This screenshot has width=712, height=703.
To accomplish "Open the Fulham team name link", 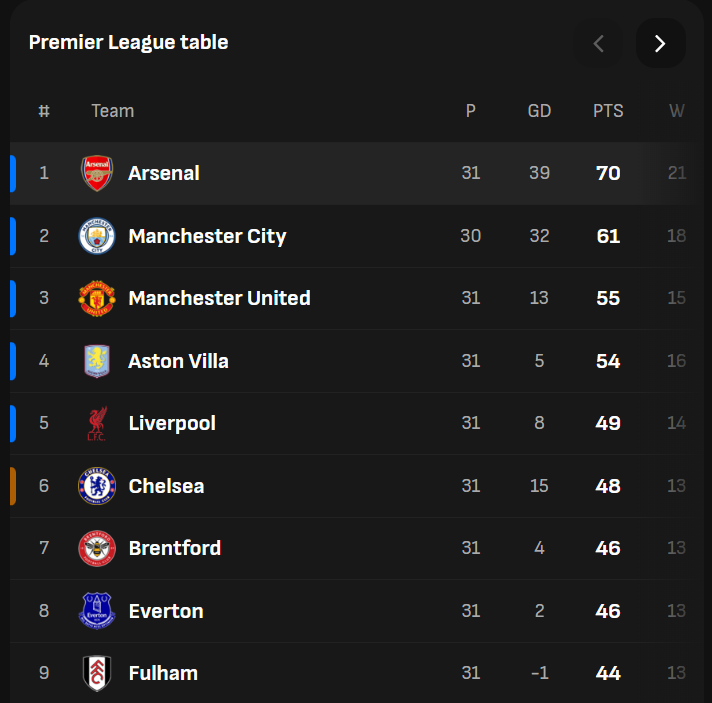I will pos(163,673).
